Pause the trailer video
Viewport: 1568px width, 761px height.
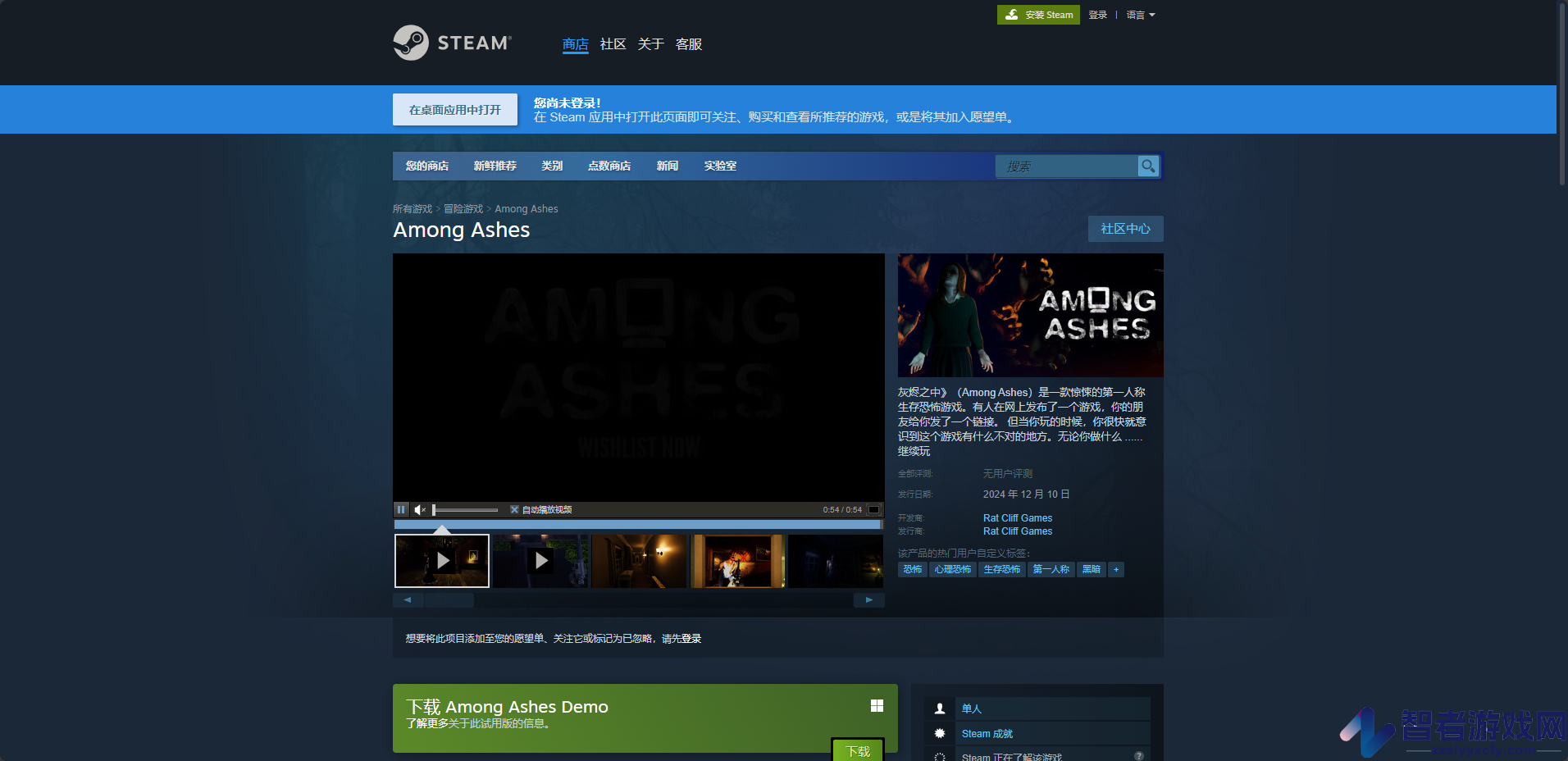(401, 509)
